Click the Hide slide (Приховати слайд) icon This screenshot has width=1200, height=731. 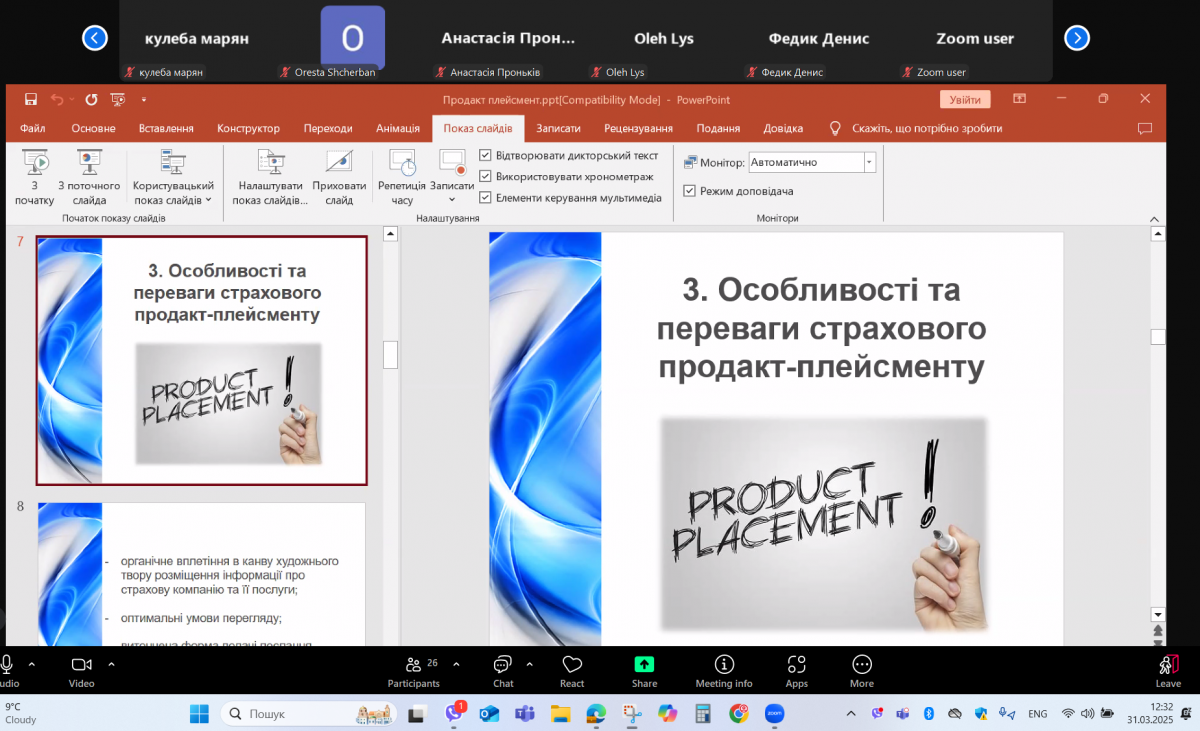click(339, 162)
